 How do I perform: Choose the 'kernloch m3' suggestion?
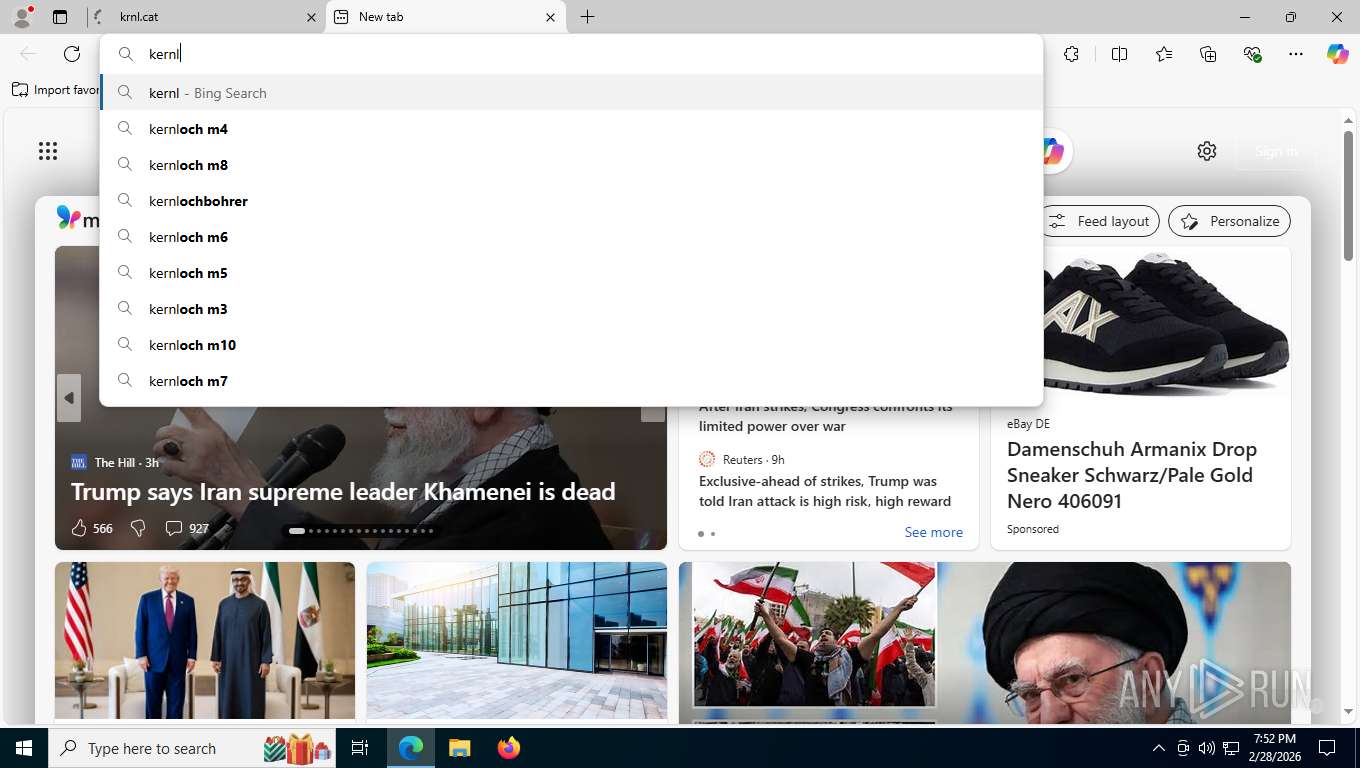(571, 309)
